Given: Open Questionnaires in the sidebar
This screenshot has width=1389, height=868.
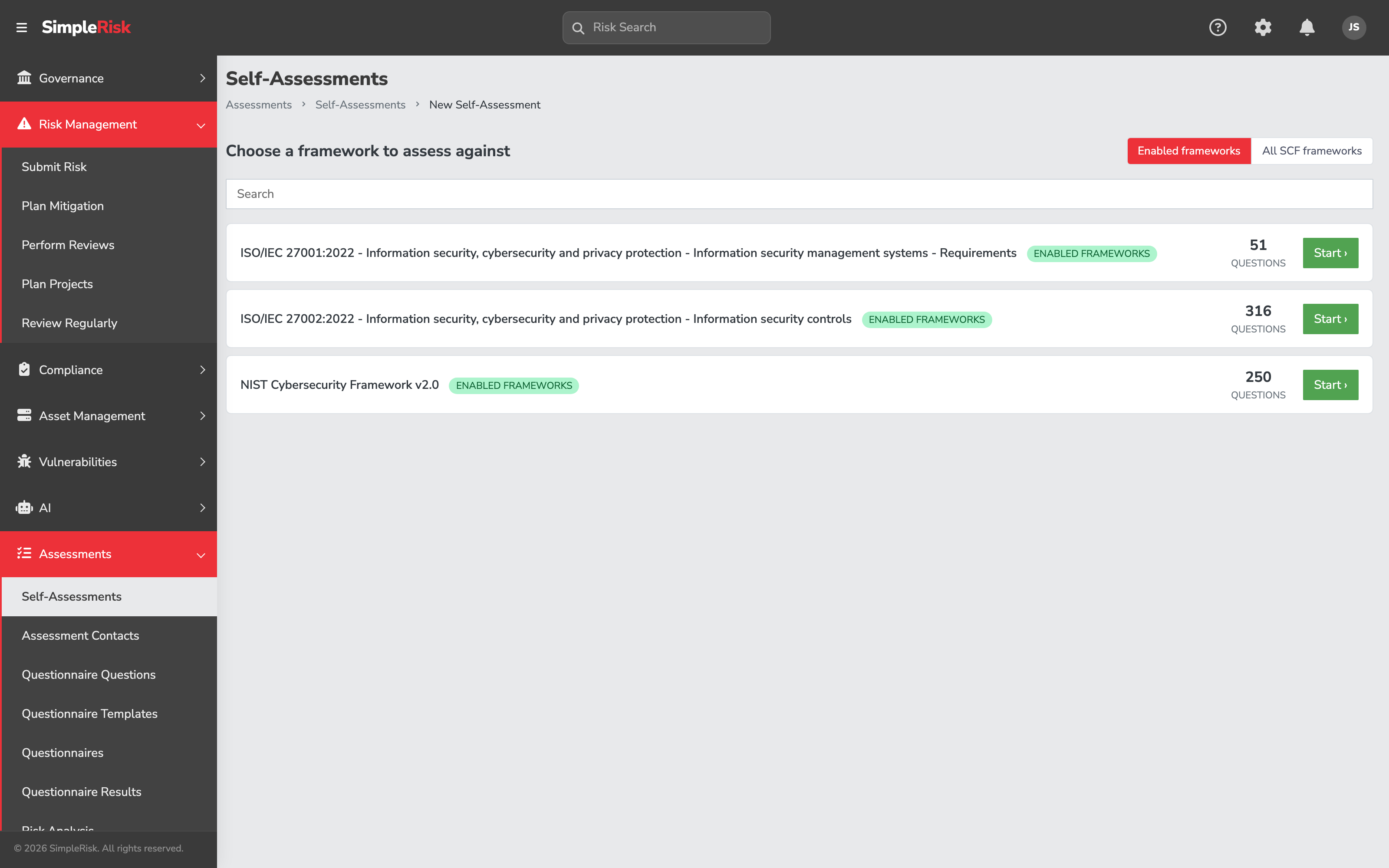Looking at the screenshot, I should pyautogui.click(x=109, y=753).
